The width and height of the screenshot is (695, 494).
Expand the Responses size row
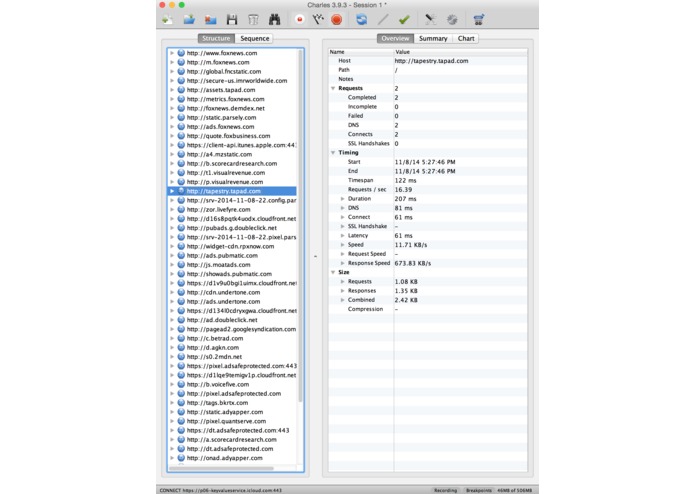[x=343, y=291]
